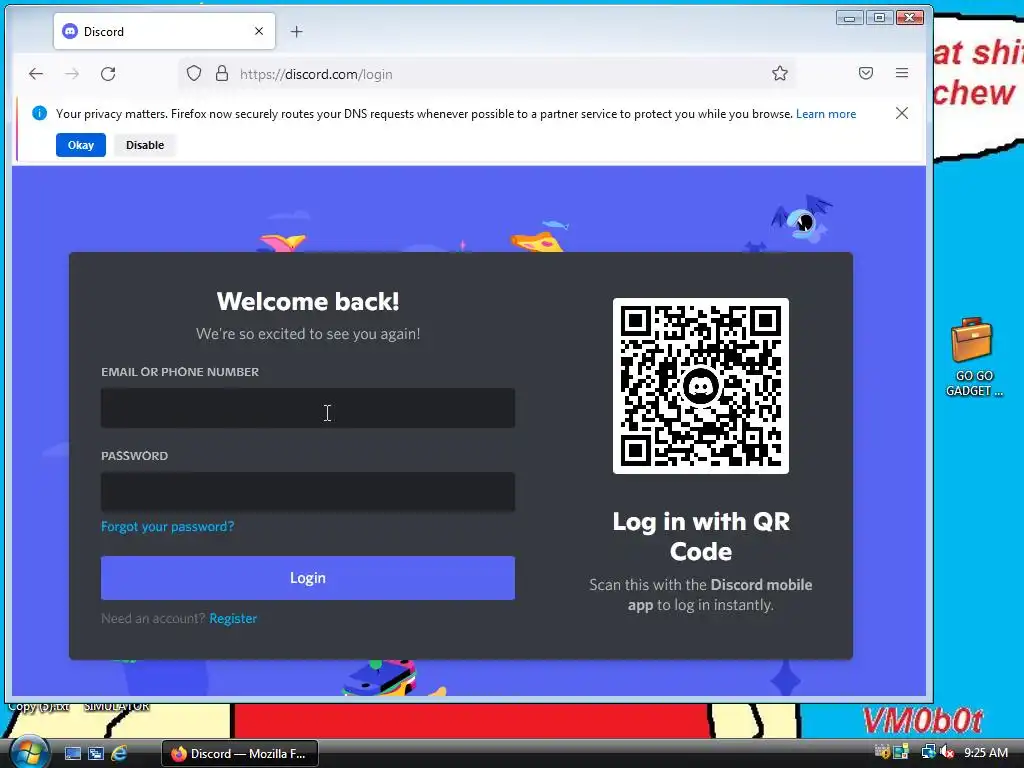
Task: Open the tracking protection shield icon
Action: tap(194, 73)
